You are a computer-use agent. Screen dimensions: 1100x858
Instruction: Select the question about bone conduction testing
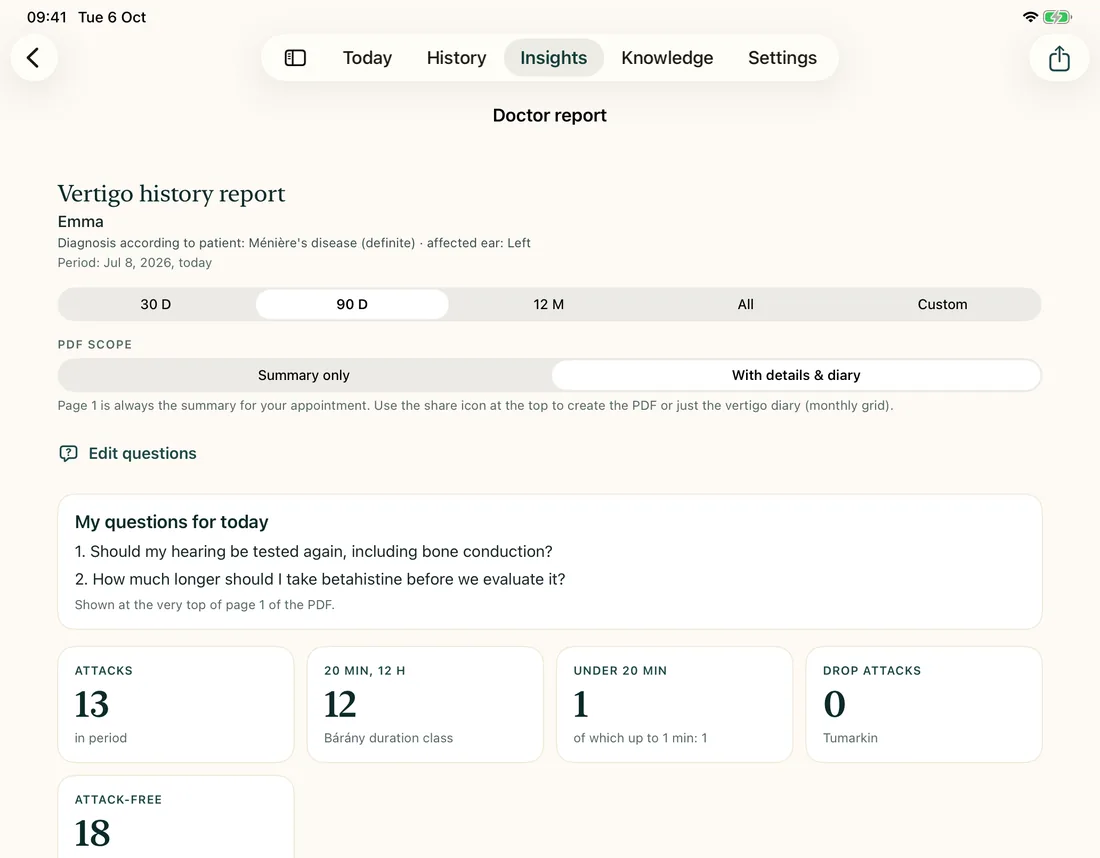[314, 551]
